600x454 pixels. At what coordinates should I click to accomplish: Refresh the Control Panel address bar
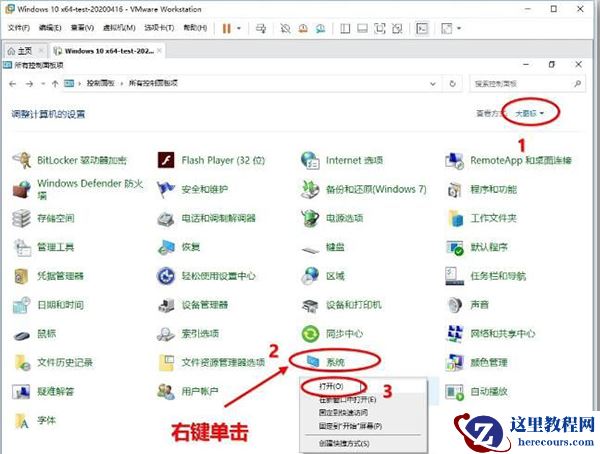coord(452,83)
